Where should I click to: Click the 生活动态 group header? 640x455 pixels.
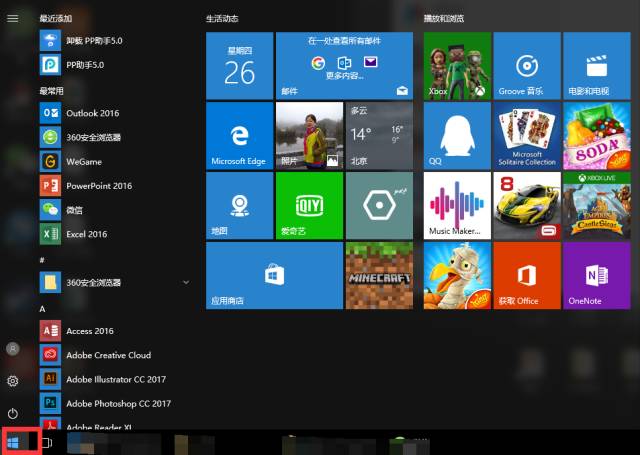pyautogui.click(x=222, y=18)
